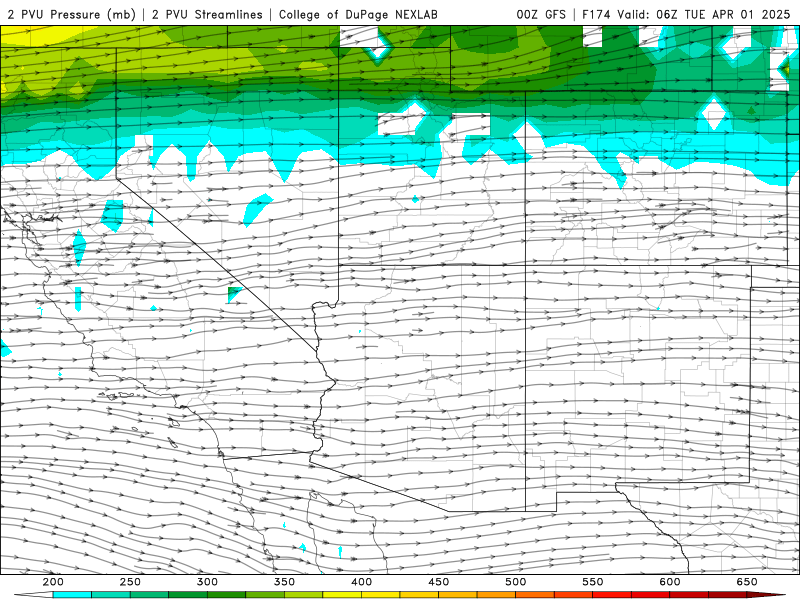Click the 'F174' forecast hour text
Image resolution: width=800 pixels, height=600 pixels.
pyautogui.click(x=597, y=15)
